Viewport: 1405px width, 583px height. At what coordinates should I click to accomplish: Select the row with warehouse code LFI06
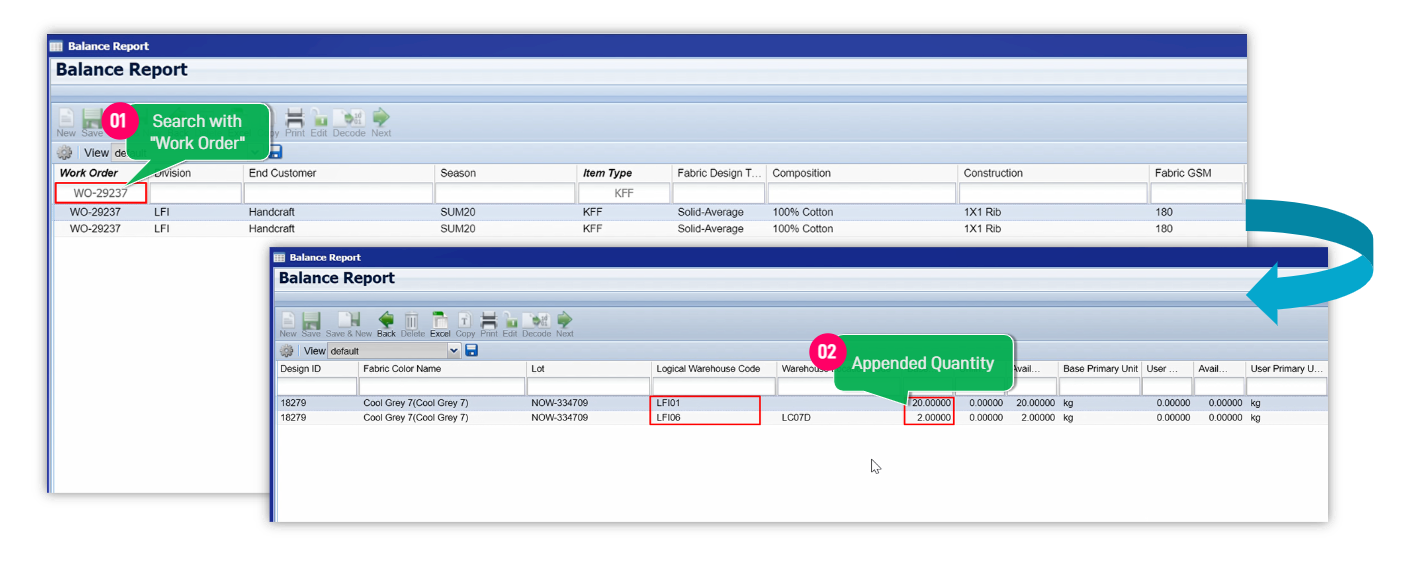pos(802,418)
